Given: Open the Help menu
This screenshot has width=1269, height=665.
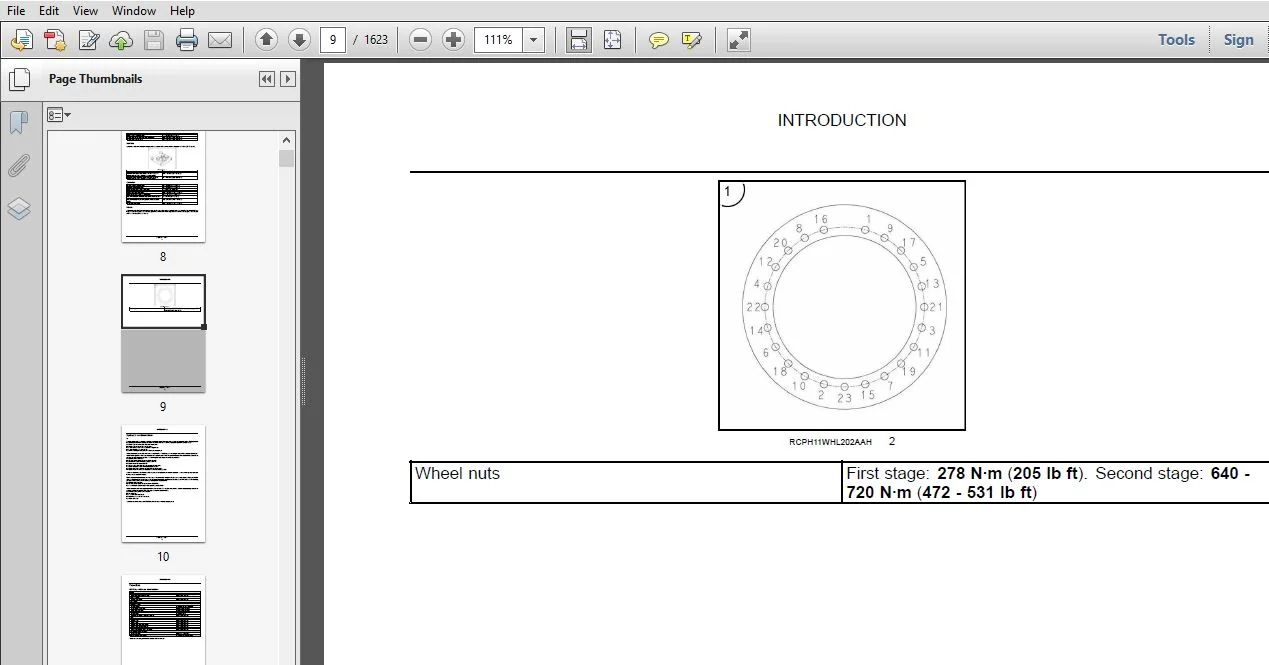Looking at the screenshot, I should 182,11.
